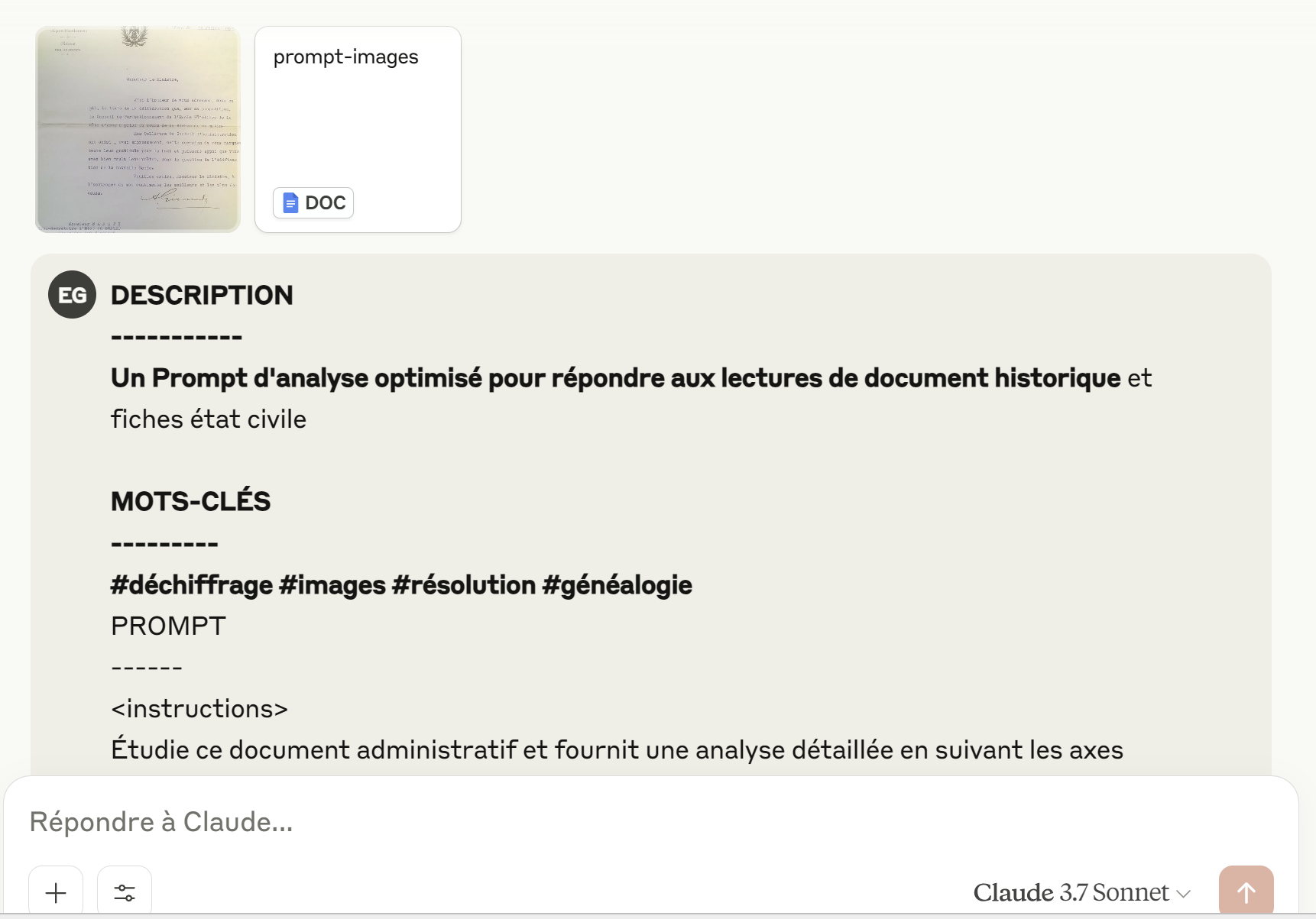This screenshot has height=919, width=1316.
Task: Focus the 'Répondre à Claude...' input field
Action: coord(650,822)
